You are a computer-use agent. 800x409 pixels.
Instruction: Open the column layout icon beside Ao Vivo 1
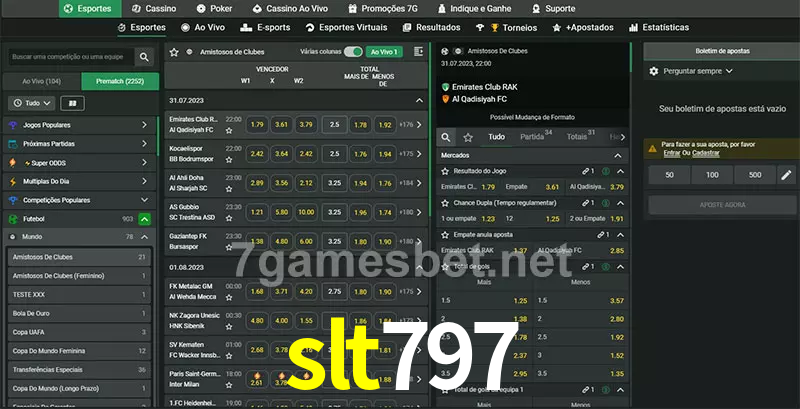pos(417,51)
